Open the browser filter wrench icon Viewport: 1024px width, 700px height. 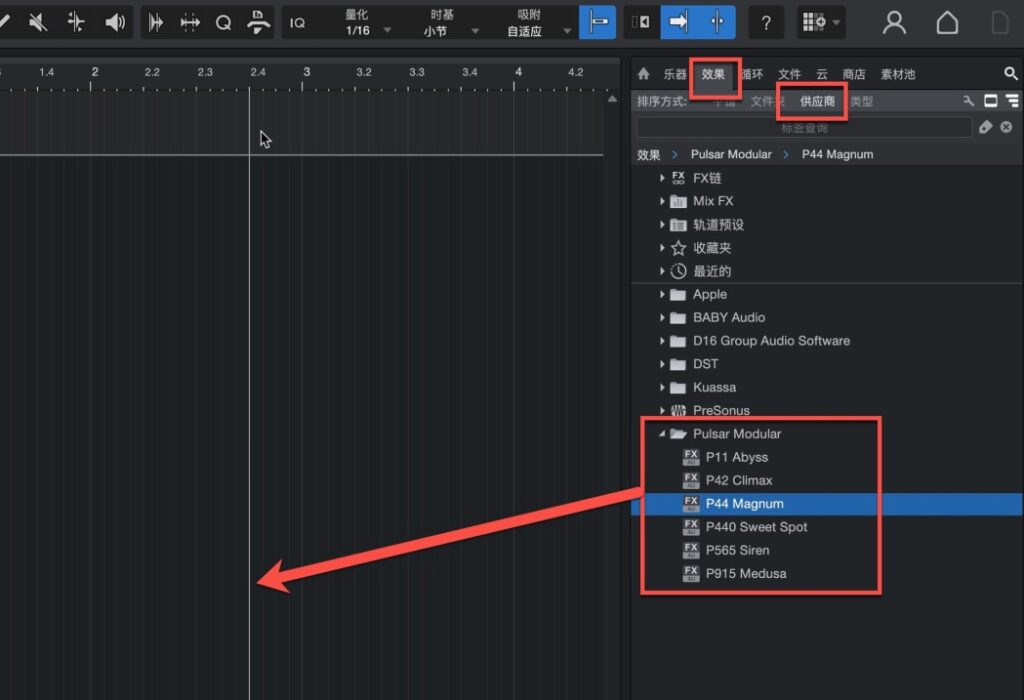(x=968, y=101)
